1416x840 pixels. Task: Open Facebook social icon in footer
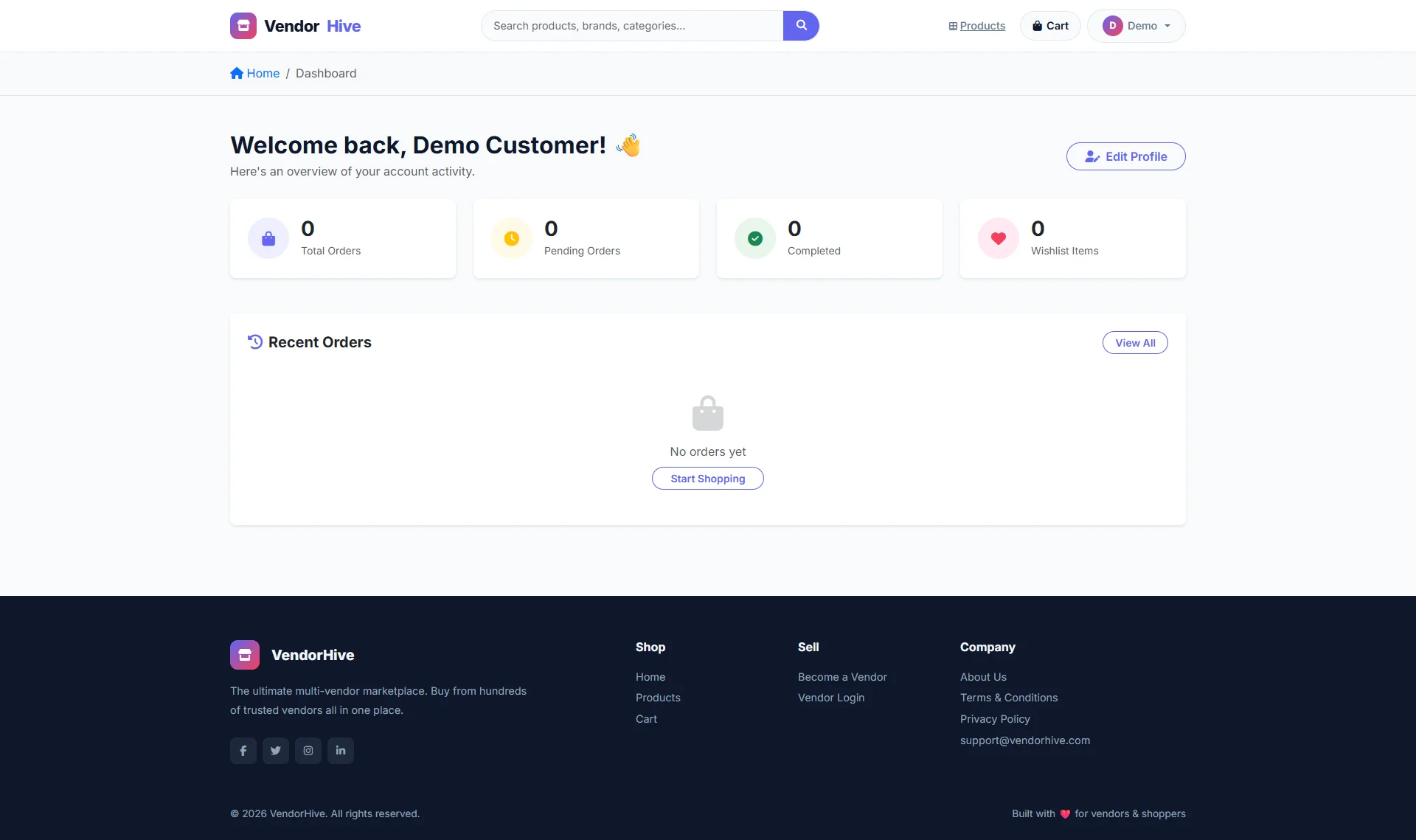[x=243, y=751]
